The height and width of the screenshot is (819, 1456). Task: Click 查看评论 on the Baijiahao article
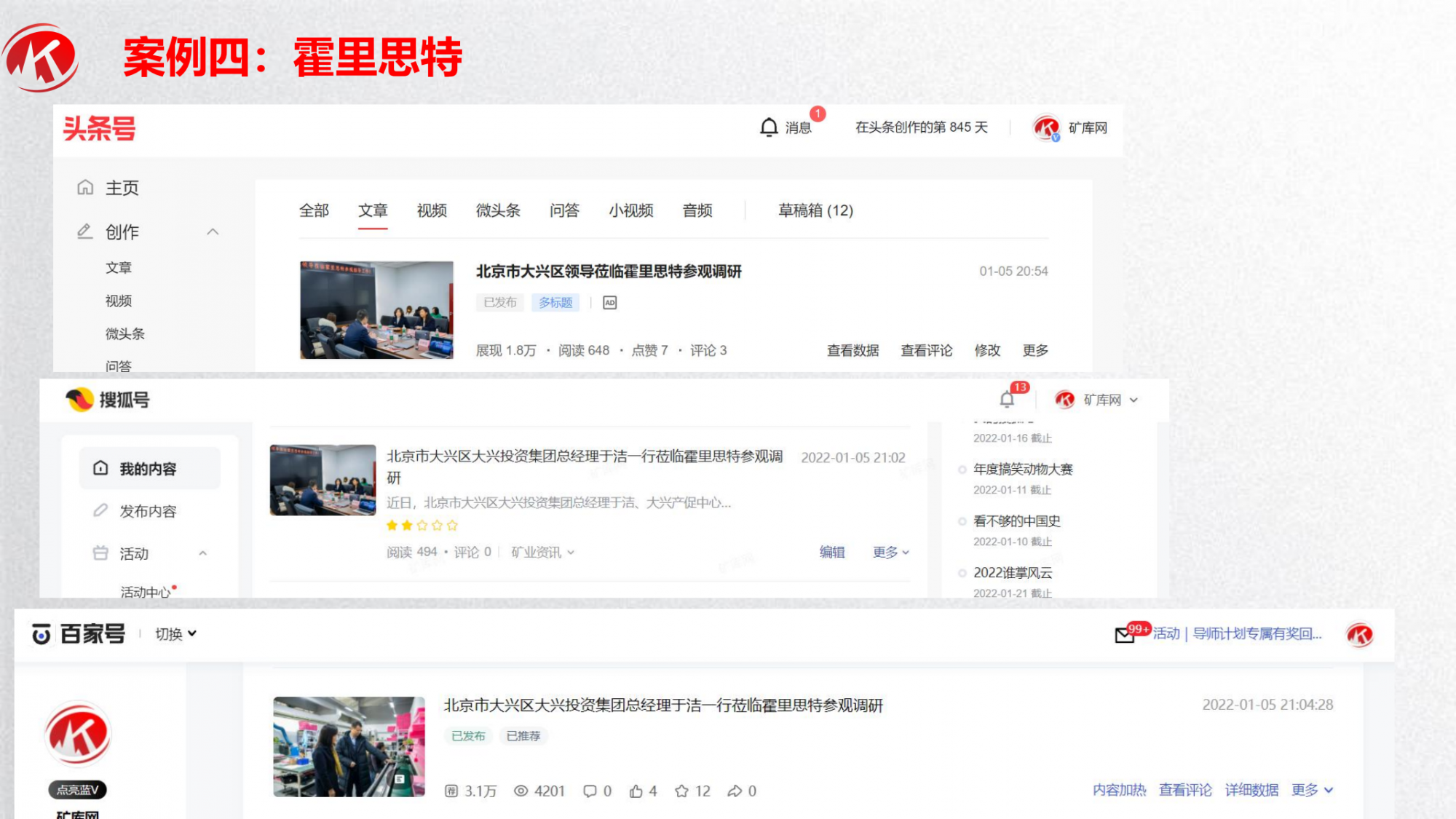point(1185,790)
